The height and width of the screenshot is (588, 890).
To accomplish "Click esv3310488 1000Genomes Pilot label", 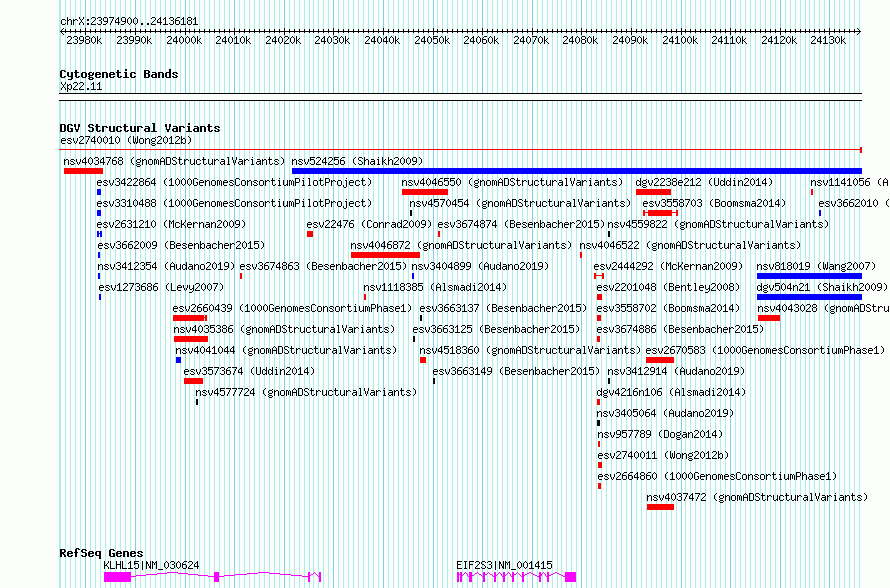I will [x=234, y=203].
